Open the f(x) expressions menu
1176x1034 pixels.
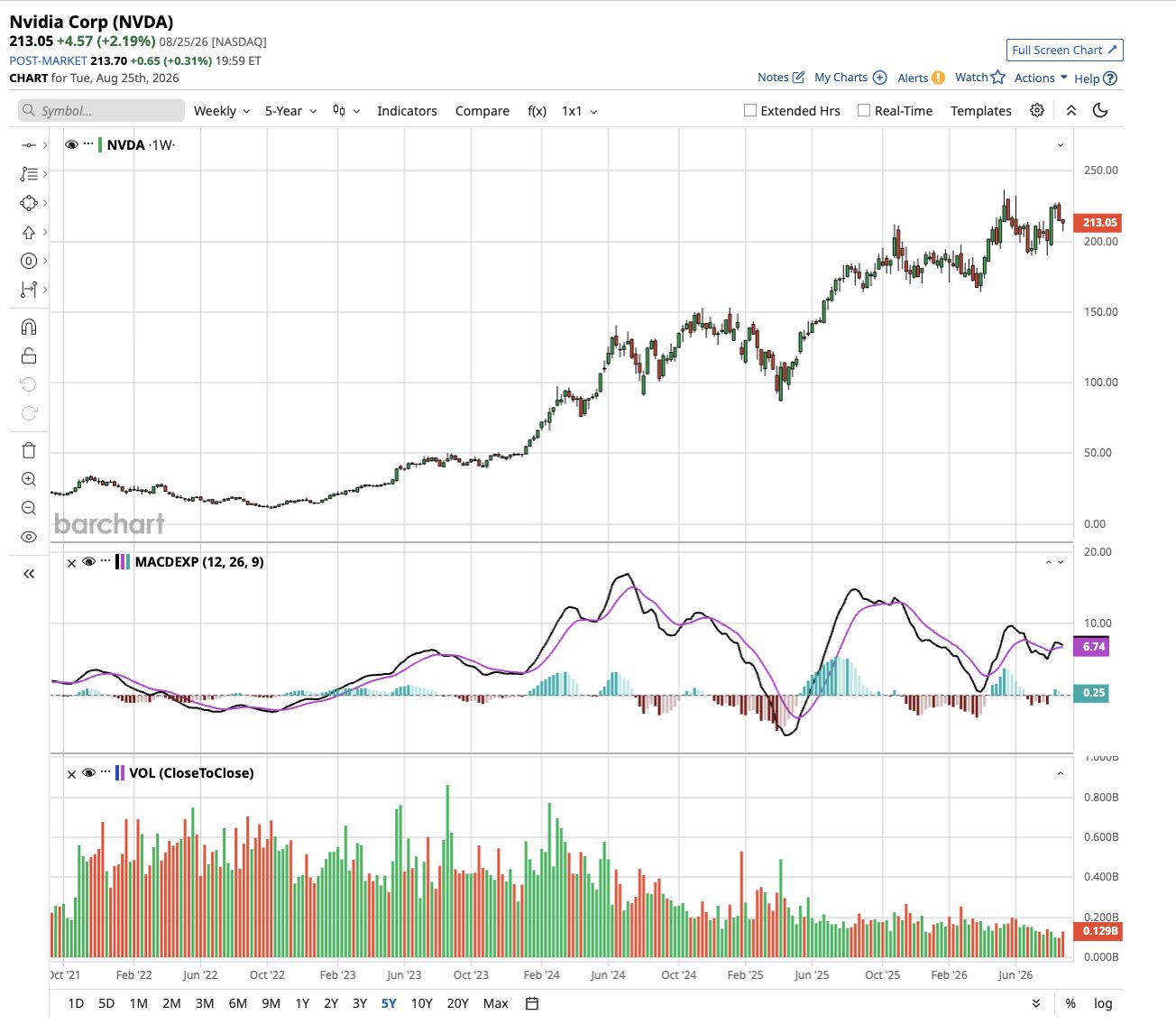click(x=537, y=111)
